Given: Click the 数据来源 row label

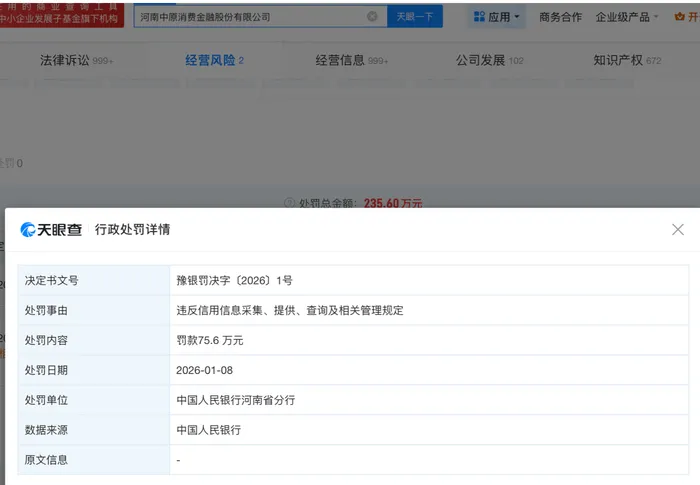Looking at the screenshot, I should click(46, 430).
